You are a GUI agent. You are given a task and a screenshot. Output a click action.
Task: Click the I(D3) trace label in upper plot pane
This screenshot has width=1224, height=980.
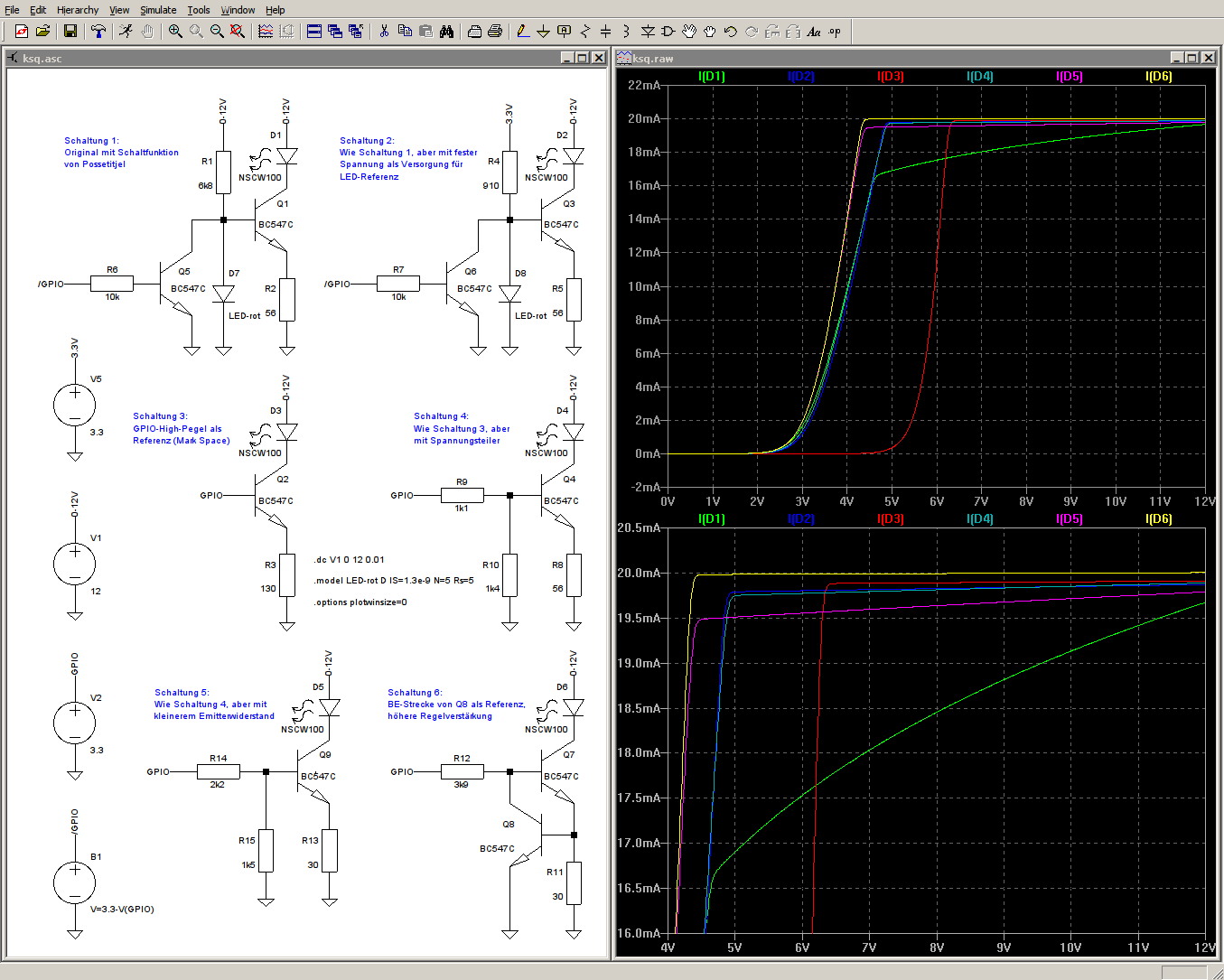pyautogui.click(x=891, y=76)
